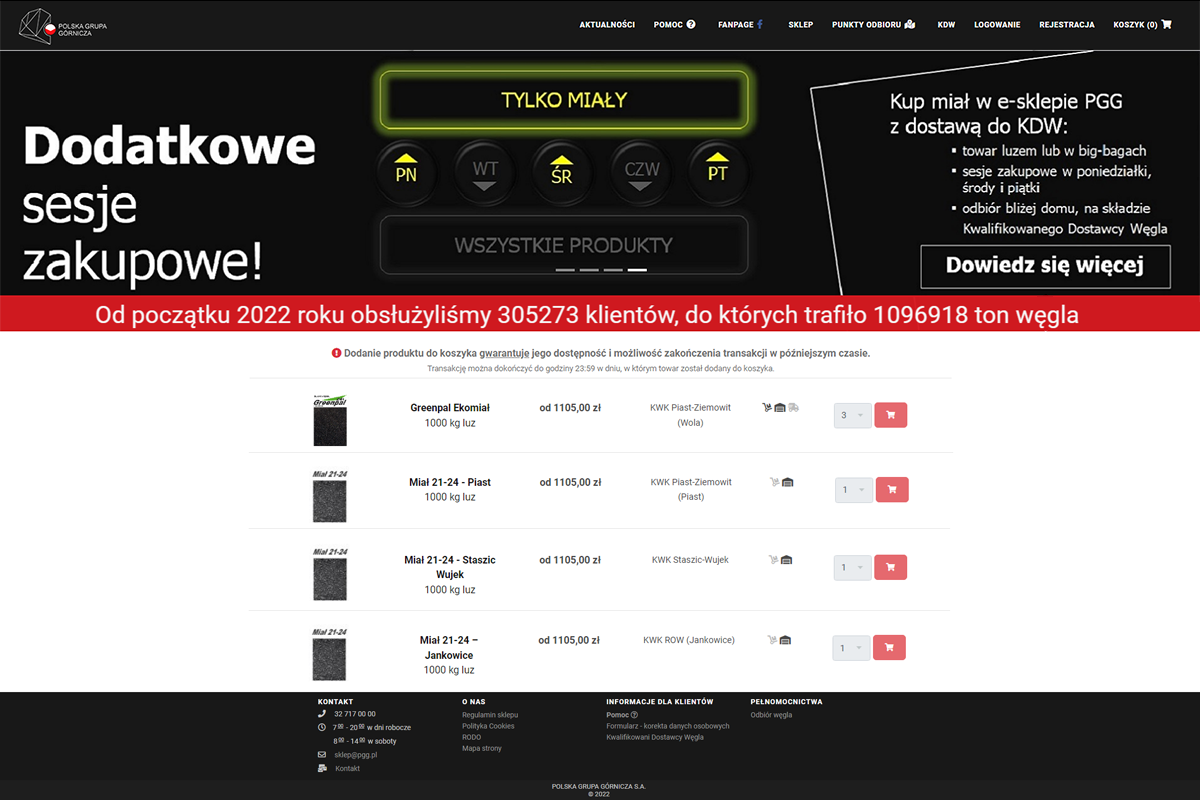The height and width of the screenshot is (800, 1200).
Task: Expand quantity dropdown for Staszic Wujek
Action: (853, 567)
